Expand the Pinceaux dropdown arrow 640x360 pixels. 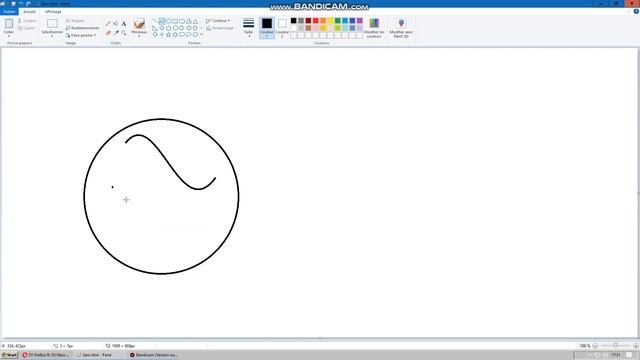139,36
